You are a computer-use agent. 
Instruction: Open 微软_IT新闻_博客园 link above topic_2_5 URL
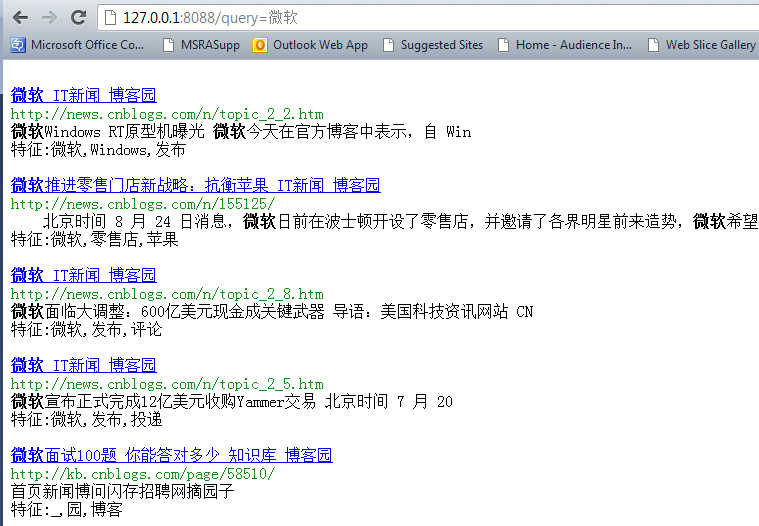[83, 365]
